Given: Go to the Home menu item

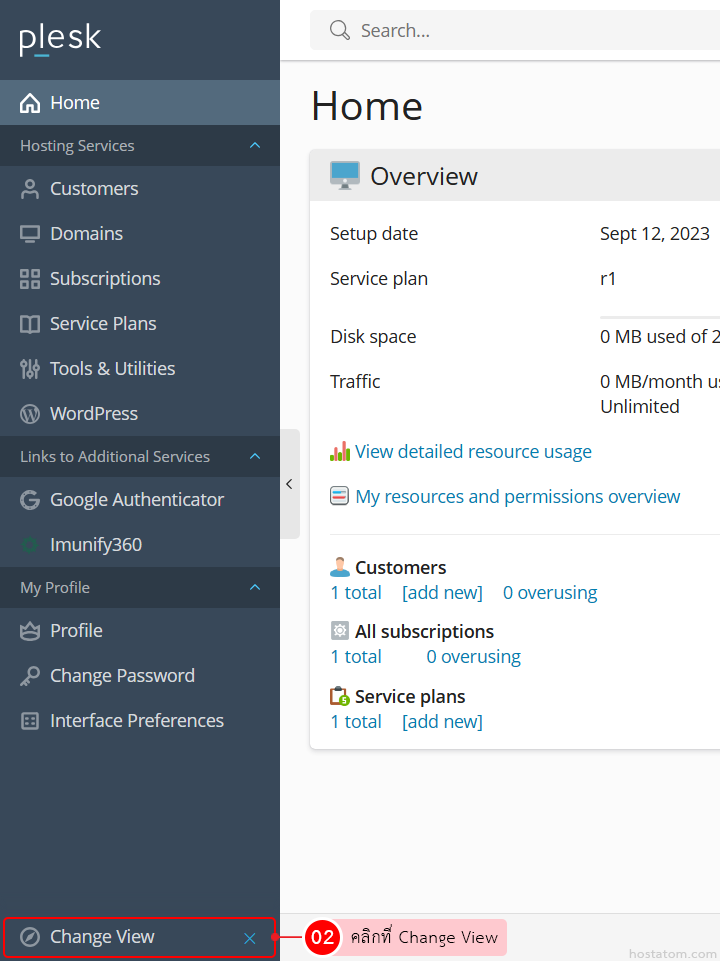Looking at the screenshot, I should (75, 103).
